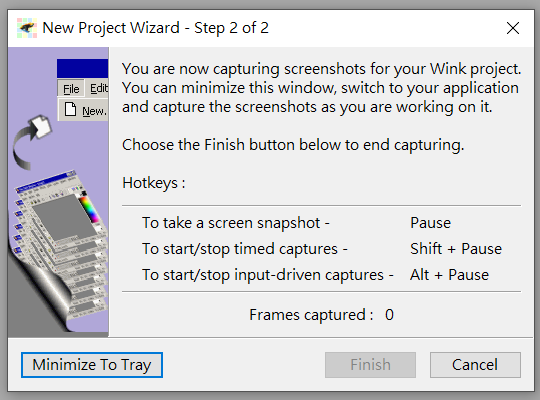Click Minimize To Tray button

click(92, 365)
